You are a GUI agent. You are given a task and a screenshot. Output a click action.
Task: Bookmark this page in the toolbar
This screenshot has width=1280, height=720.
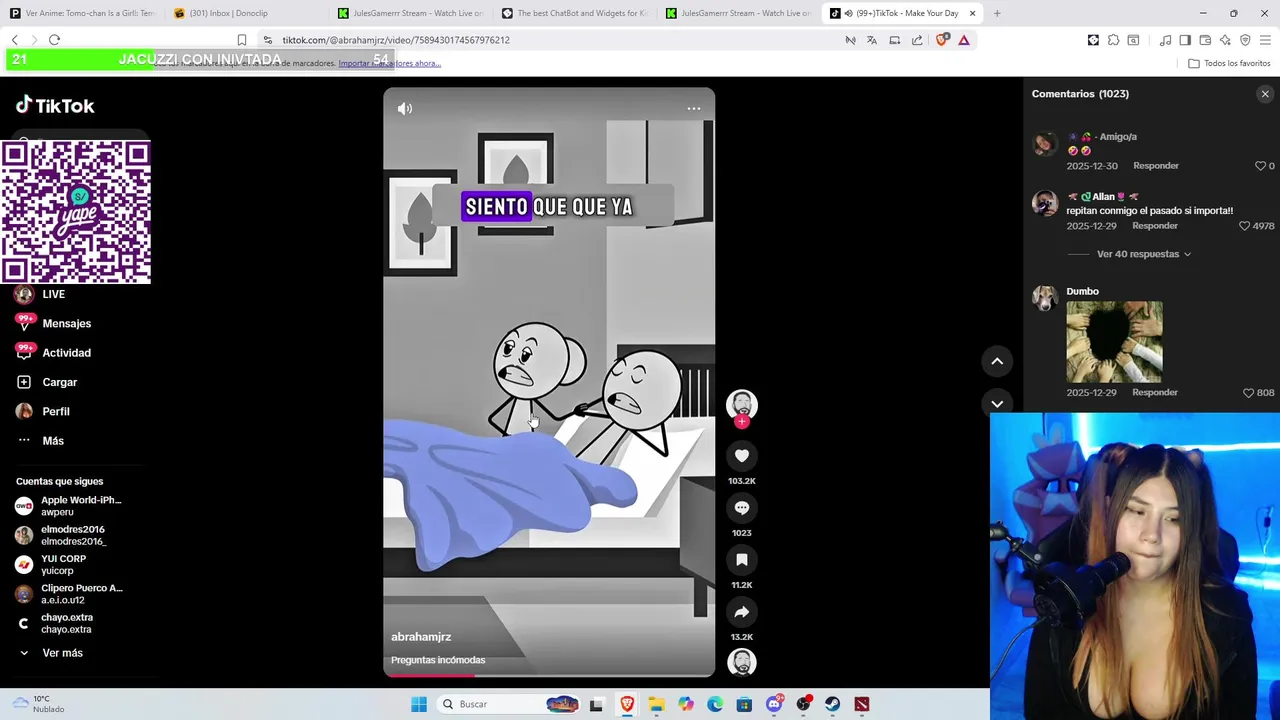pos(242,40)
